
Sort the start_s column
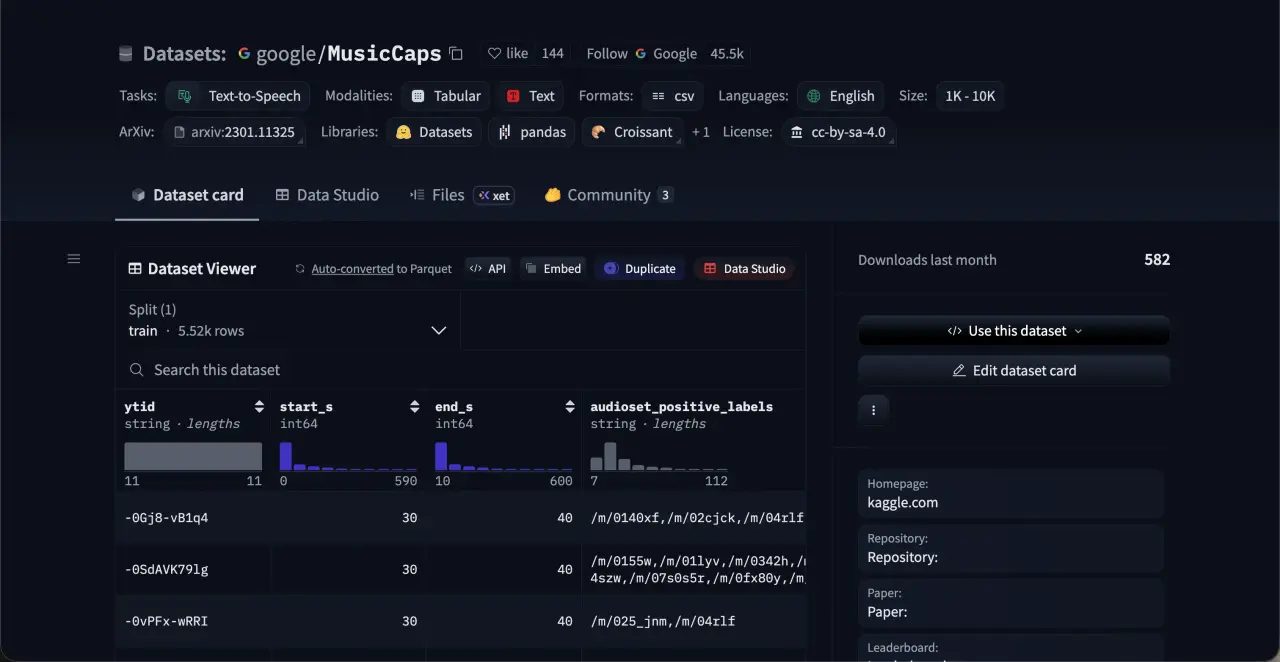[x=414, y=407]
